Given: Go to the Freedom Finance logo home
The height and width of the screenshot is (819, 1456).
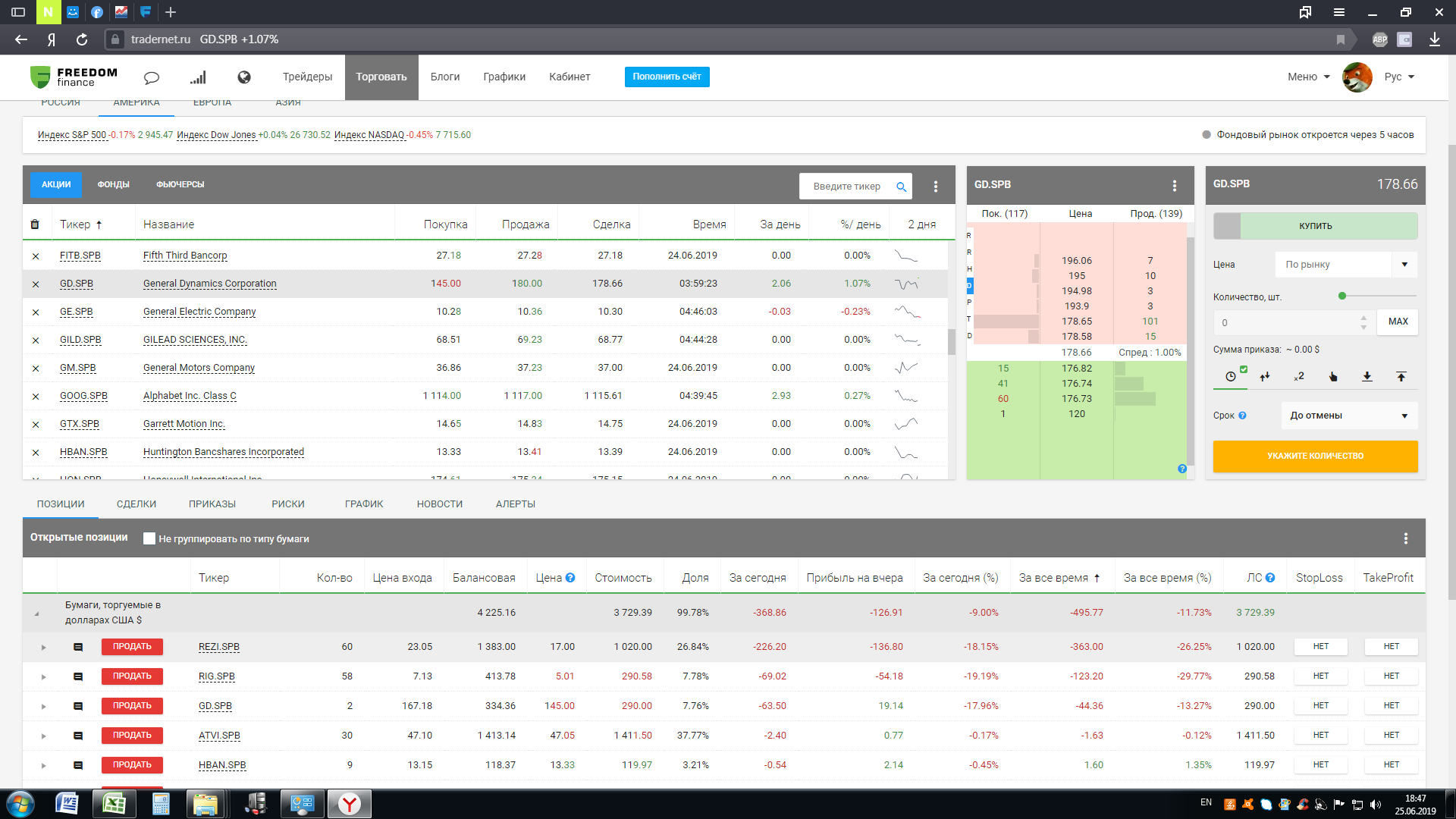Looking at the screenshot, I should 74,77.
